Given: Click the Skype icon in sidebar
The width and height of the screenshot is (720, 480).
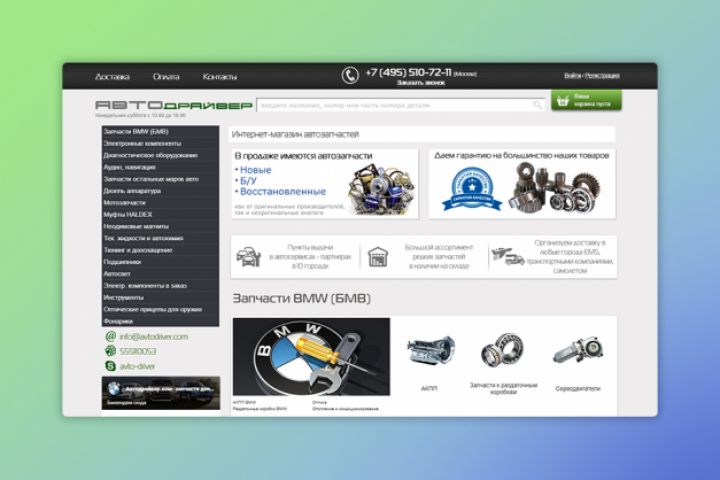Looking at the screenshot, I should click(x=111, y=366).
